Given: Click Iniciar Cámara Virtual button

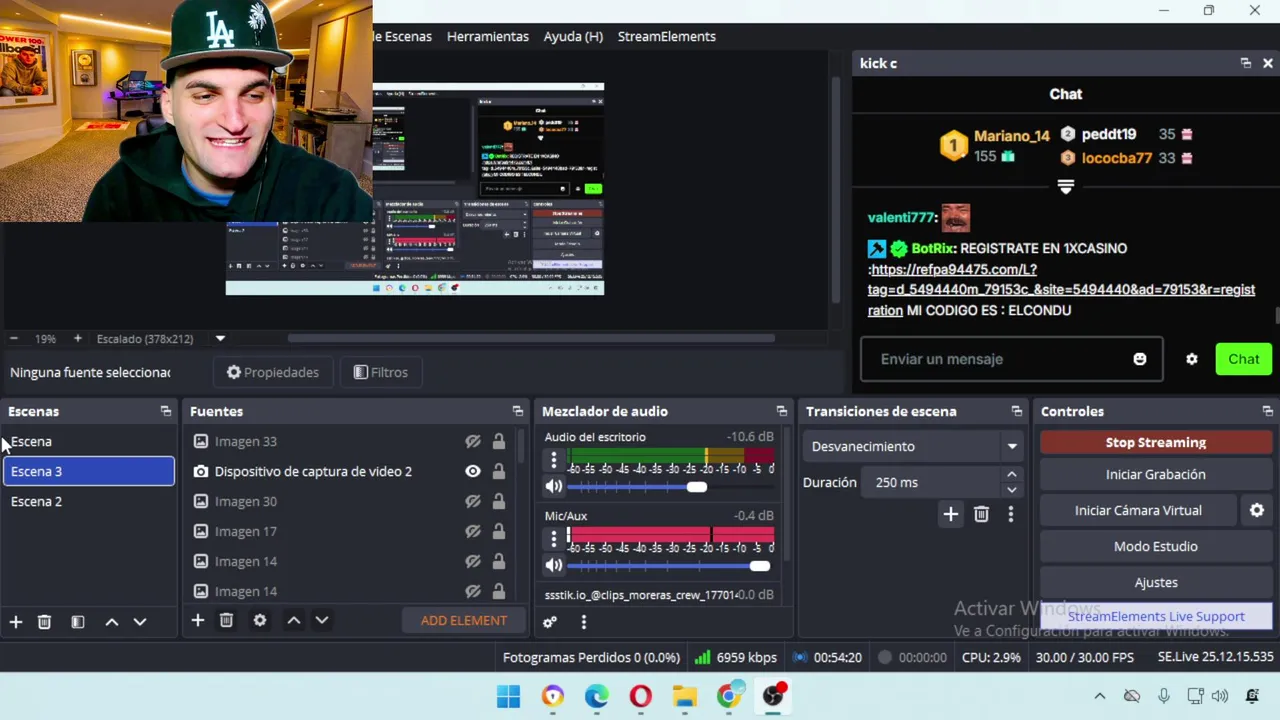Looking at the screenshot, I should 1138,510.
